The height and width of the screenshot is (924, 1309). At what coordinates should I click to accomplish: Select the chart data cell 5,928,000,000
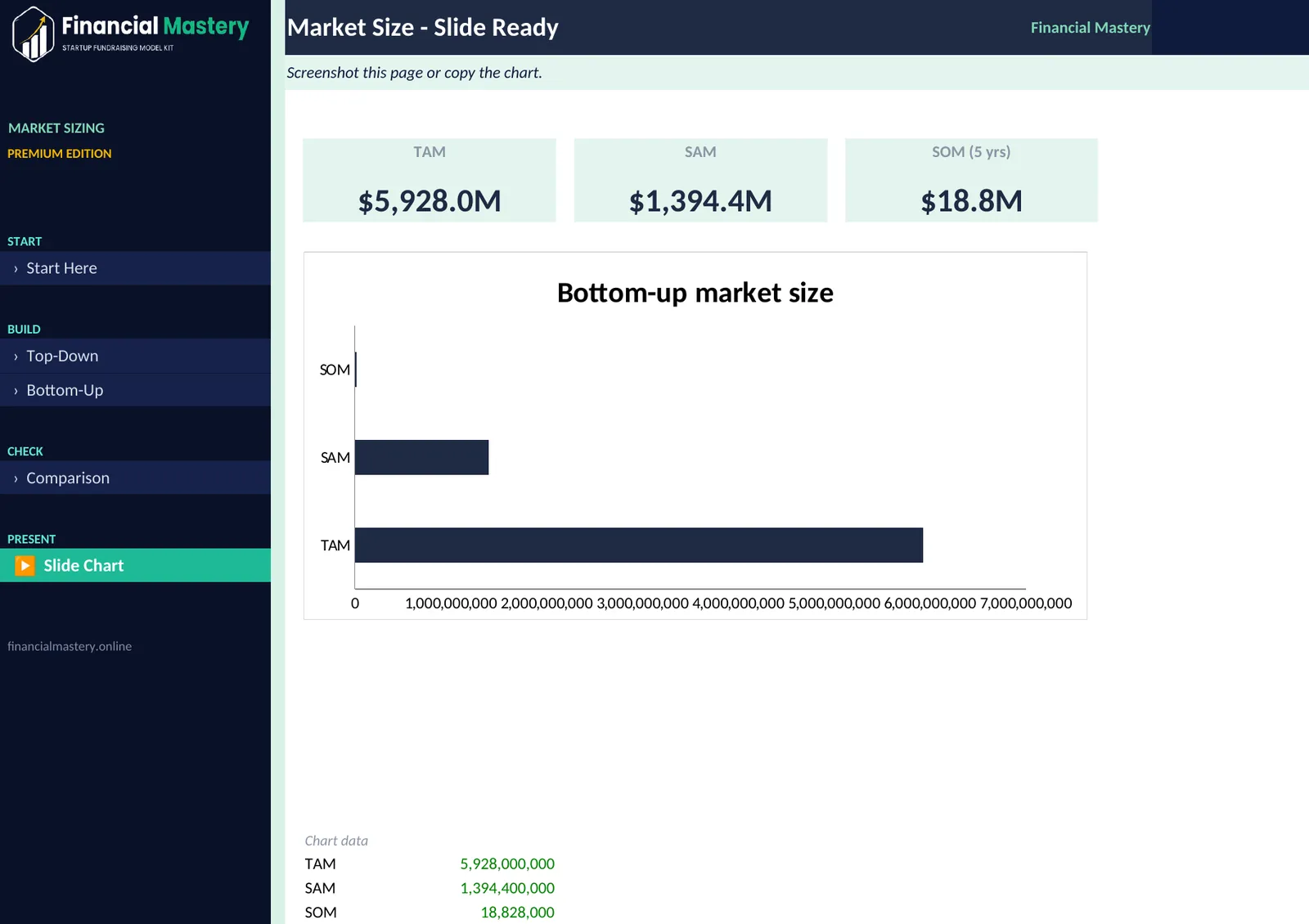(507, 864)
